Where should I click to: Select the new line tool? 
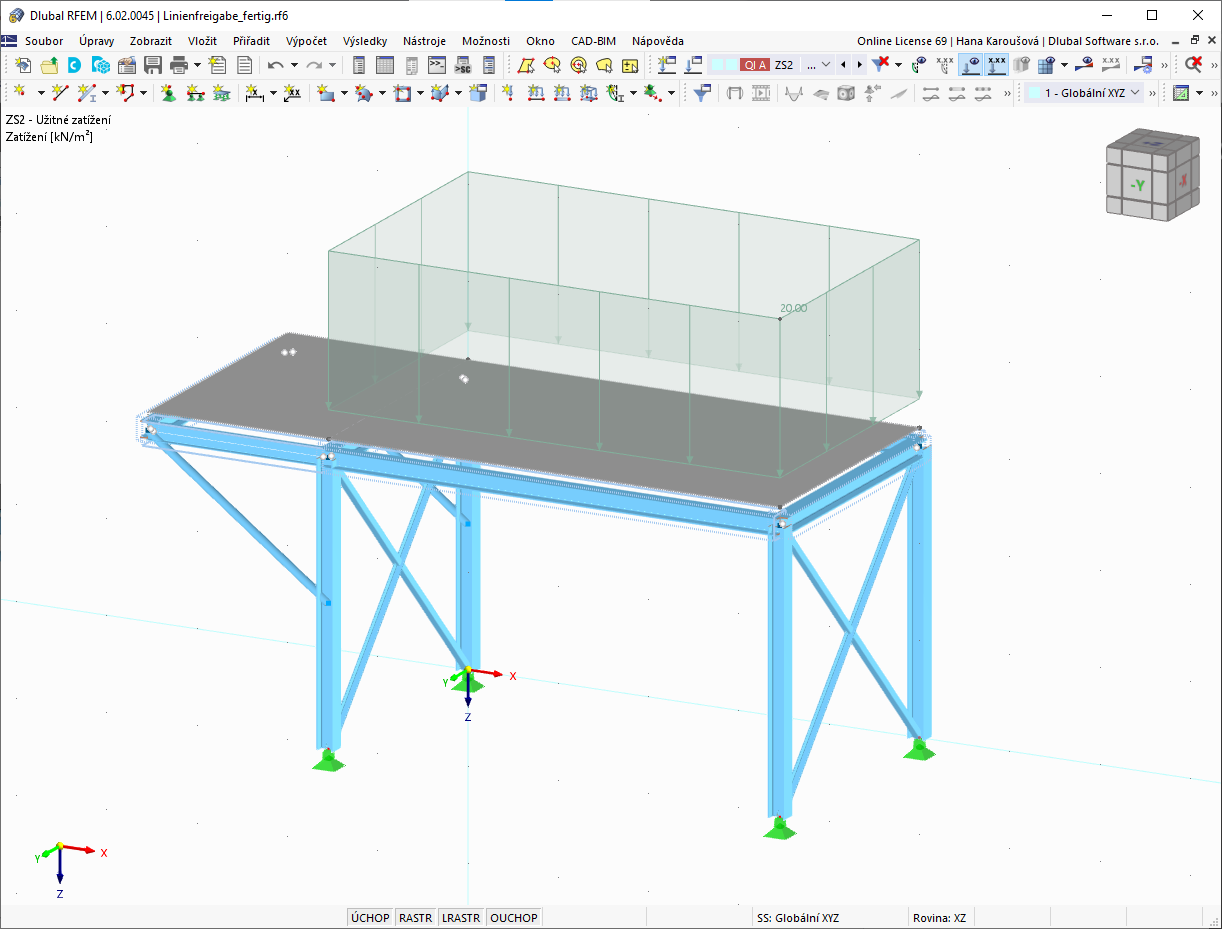(x=60, y=93)
